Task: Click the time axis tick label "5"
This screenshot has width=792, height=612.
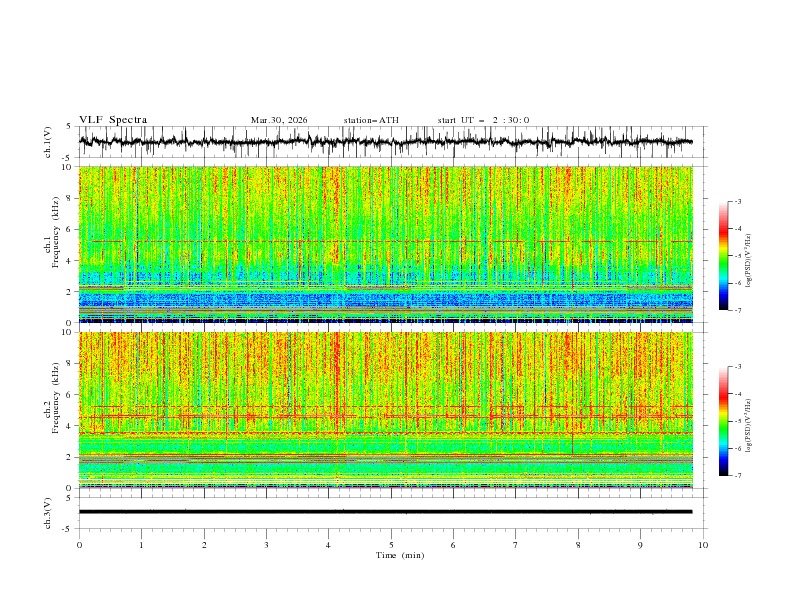Action: pyautogui.click(x=391, y=545)
